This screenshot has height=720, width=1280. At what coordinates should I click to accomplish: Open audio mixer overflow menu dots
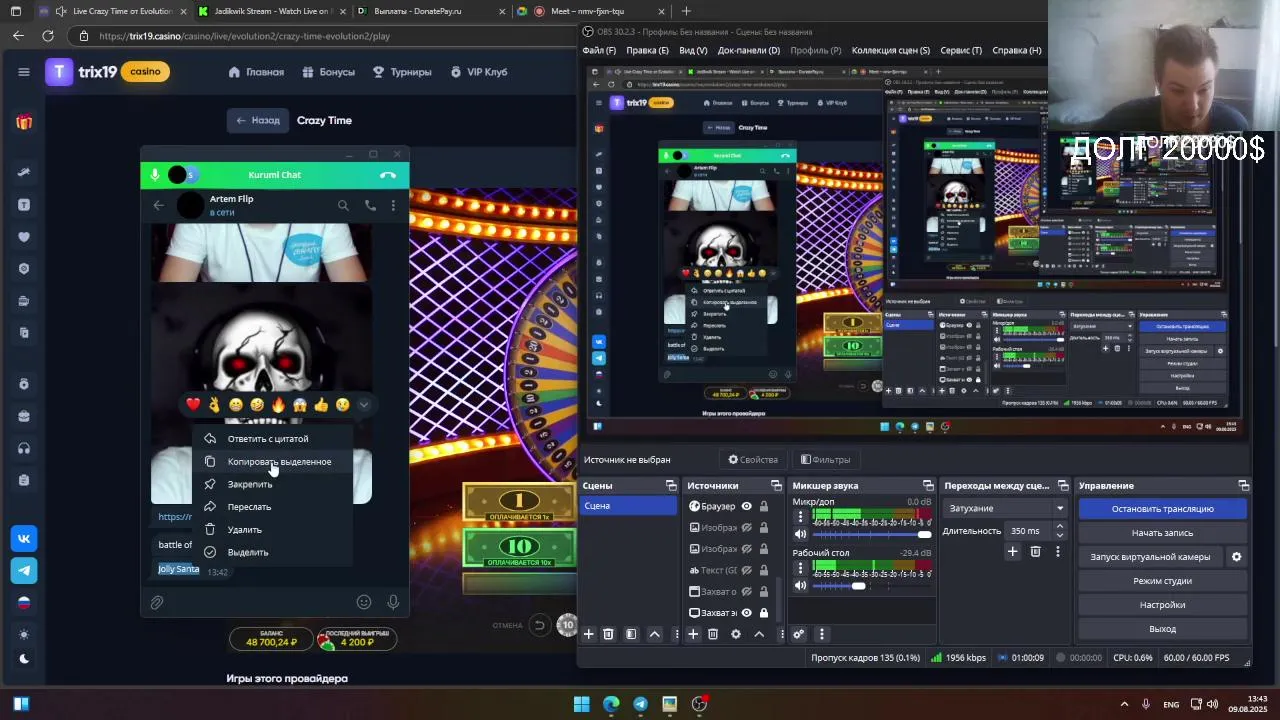[822, 634]
